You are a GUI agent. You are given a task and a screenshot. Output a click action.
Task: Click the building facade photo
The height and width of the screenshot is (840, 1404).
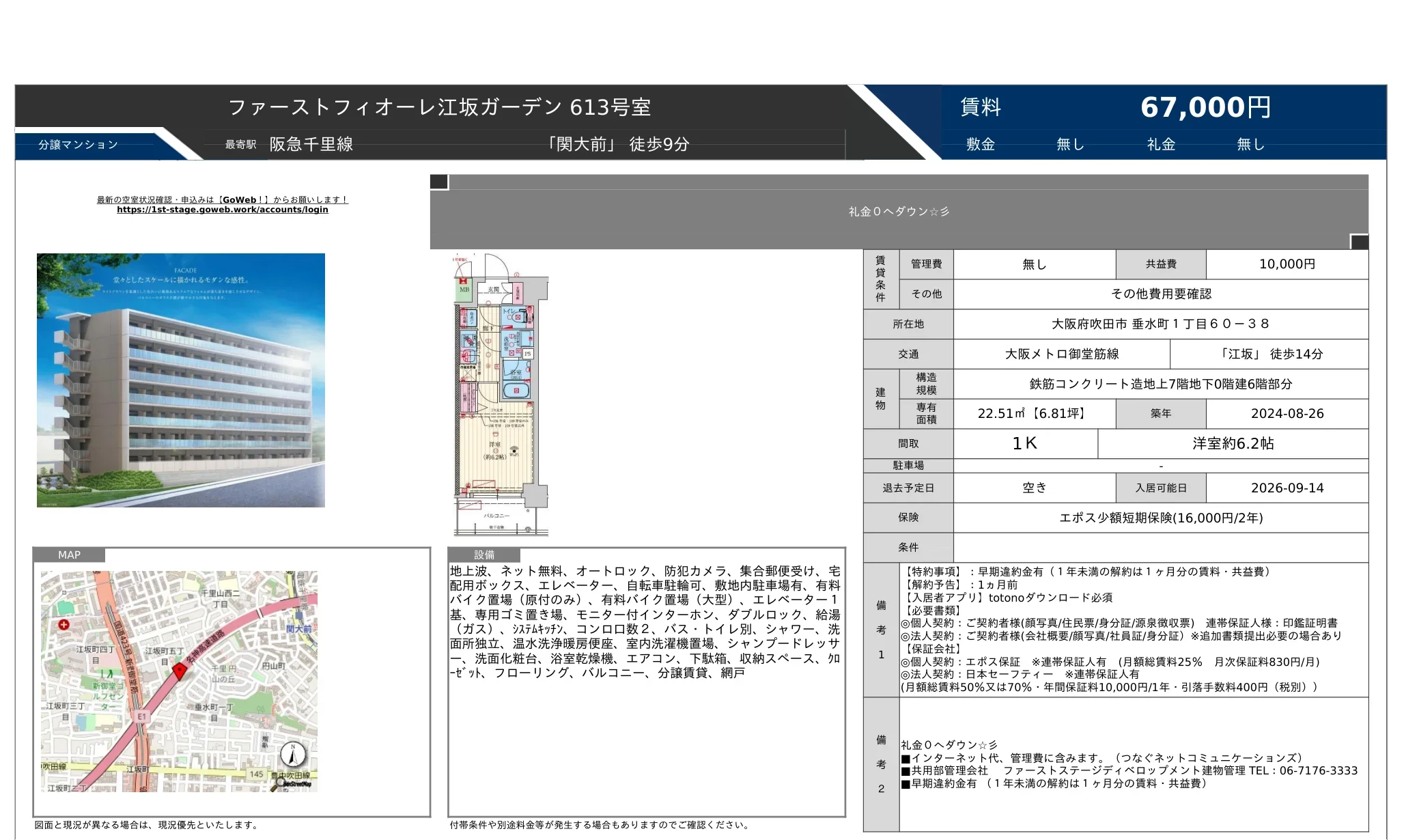pyautogui.click(x=181, y=380)
